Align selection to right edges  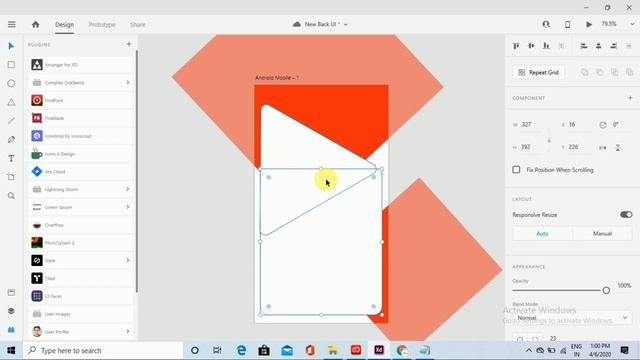(613, 46)
